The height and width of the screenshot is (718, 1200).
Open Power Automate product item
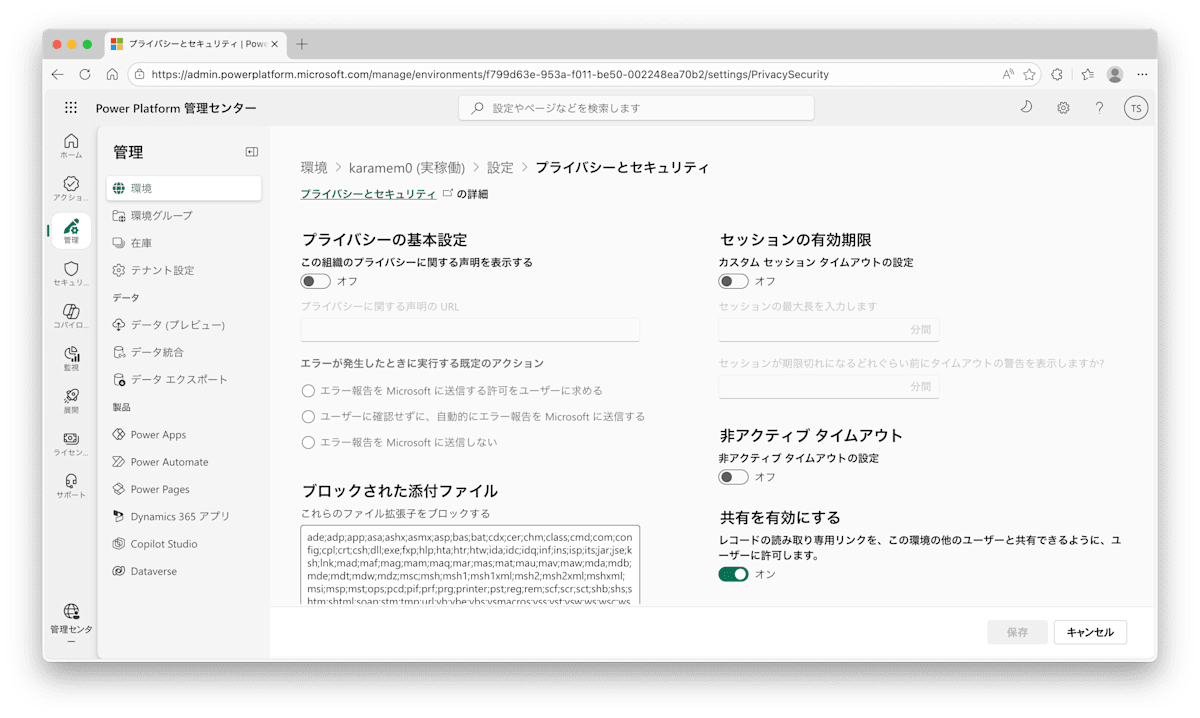click(184, 462)
